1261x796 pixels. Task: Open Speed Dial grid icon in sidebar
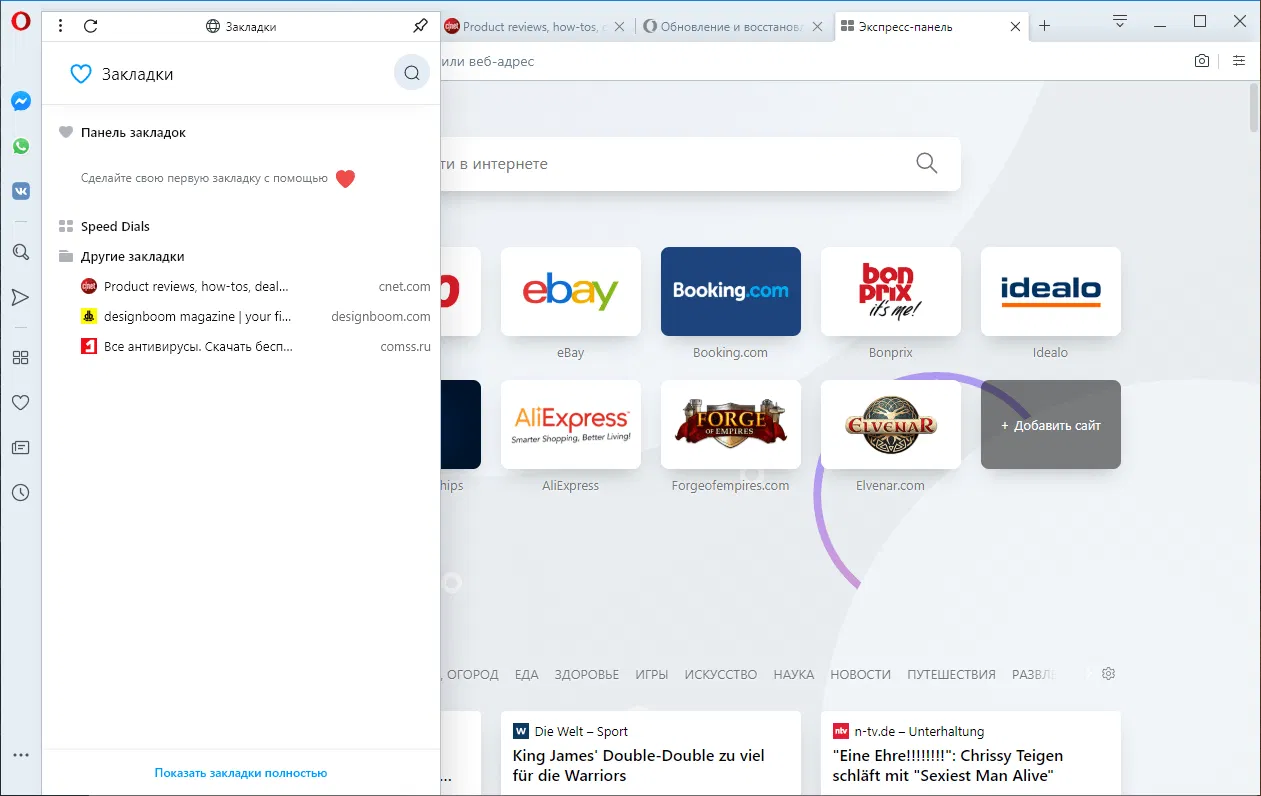point(20,358)
